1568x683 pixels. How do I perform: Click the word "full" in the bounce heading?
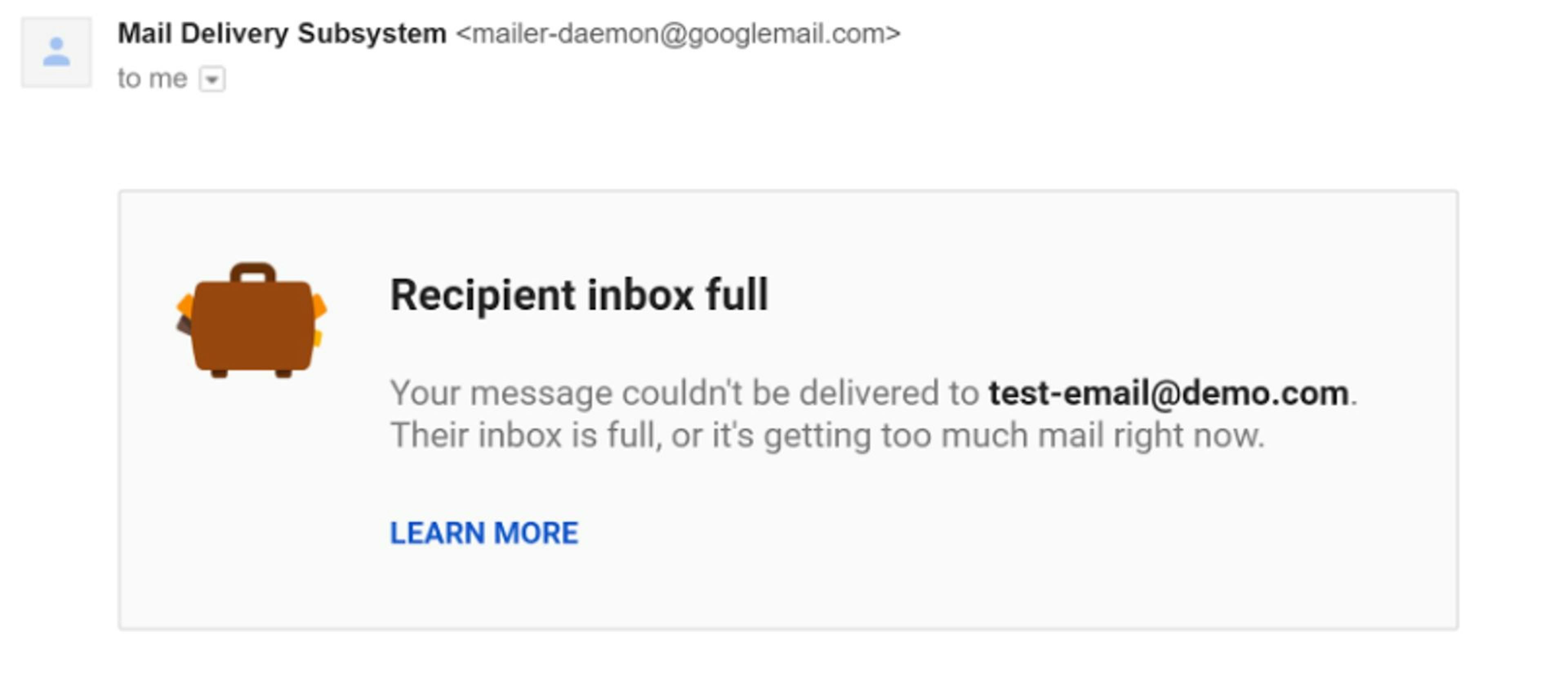tap(737, 295)
